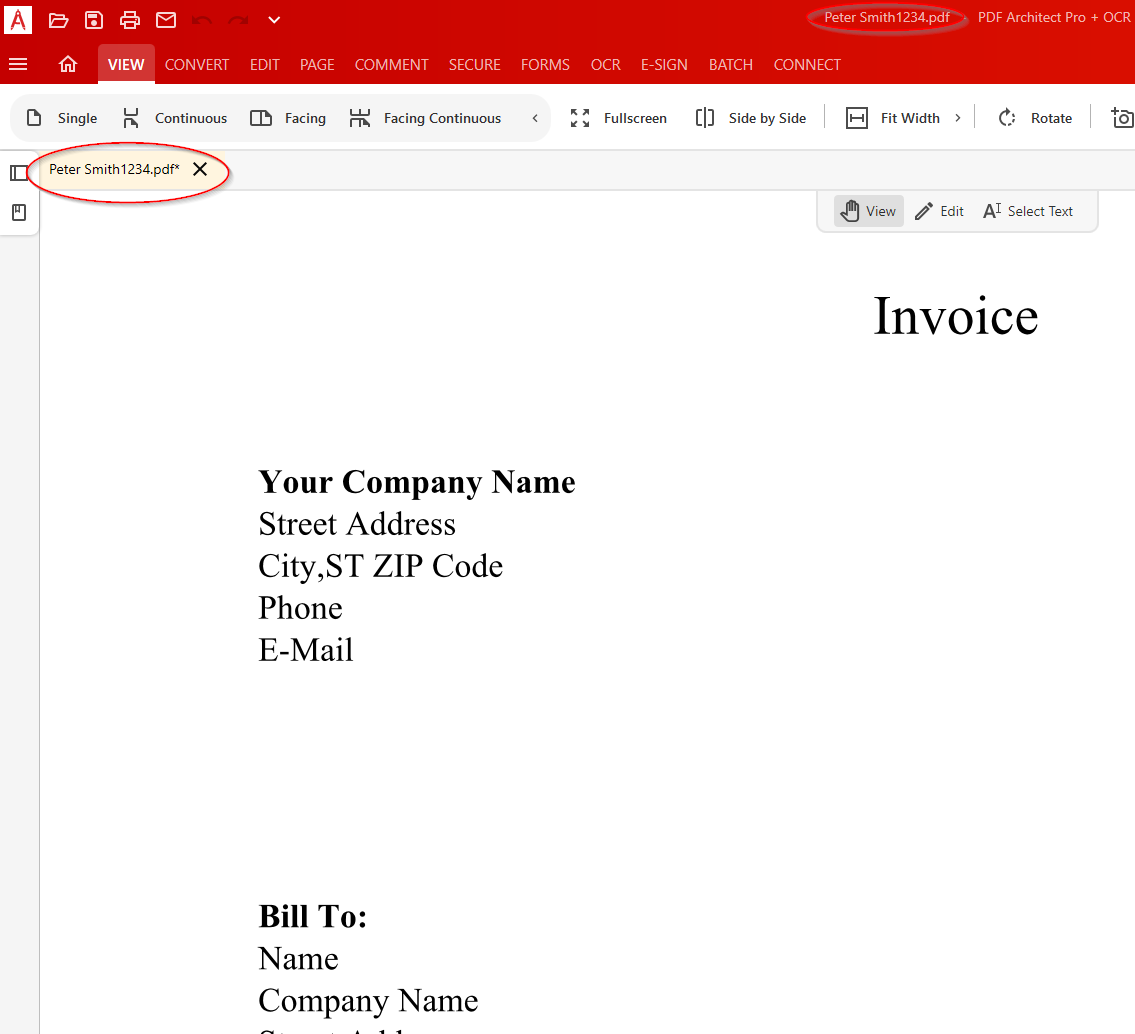Rotate the current page
The width and height of the screenshot is (1135, 1034).
(x=1035, y=117)
